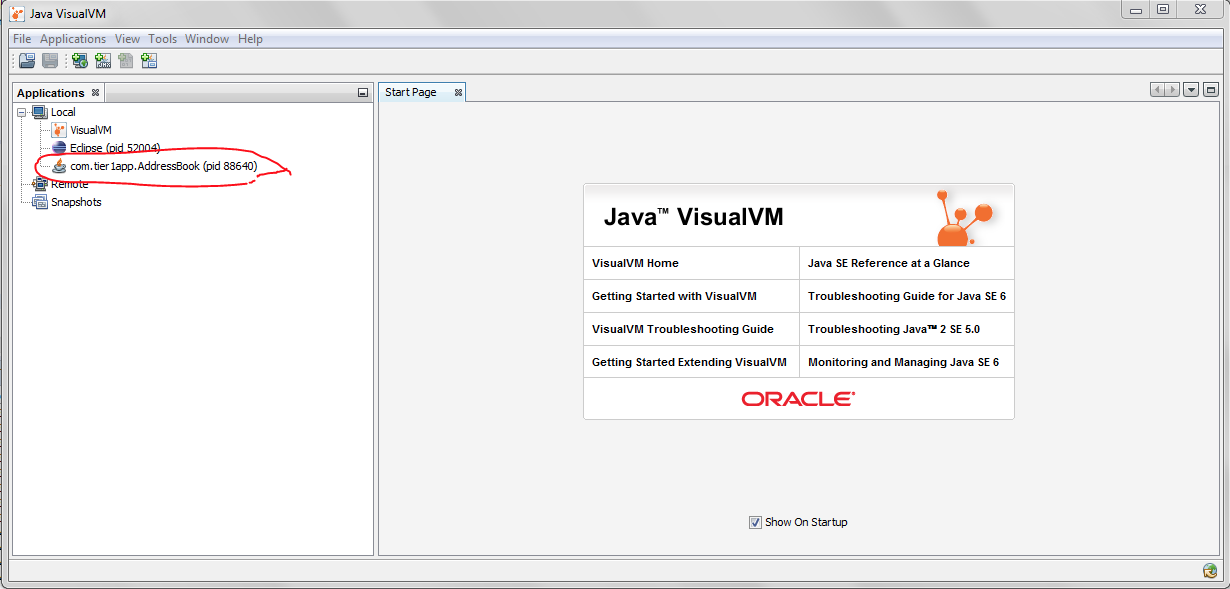Open the Tools menu
The width and height of the screenshot is (1230, 589).
coord(162,38)
